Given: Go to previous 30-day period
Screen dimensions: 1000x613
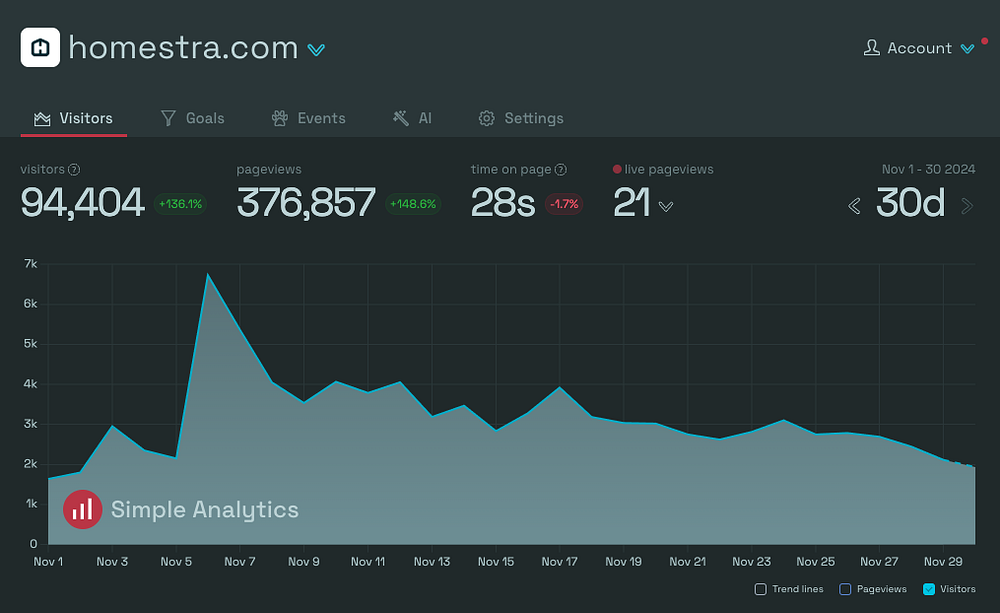Looking at the screenshot, I should (x=855, y=206).
